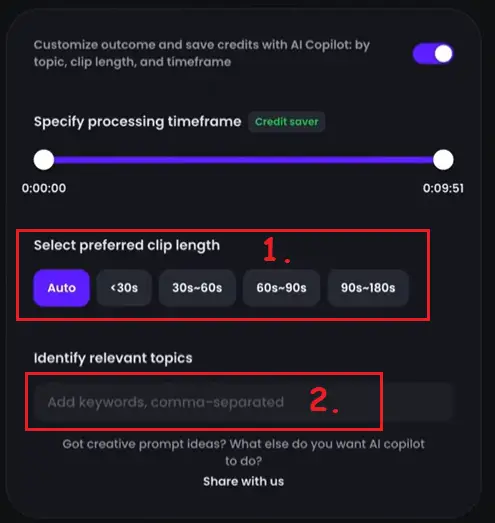This screenshot has height=523, width=495.
Task: Click the 0:09:51 end time label
Action: (x=443, y=188)
